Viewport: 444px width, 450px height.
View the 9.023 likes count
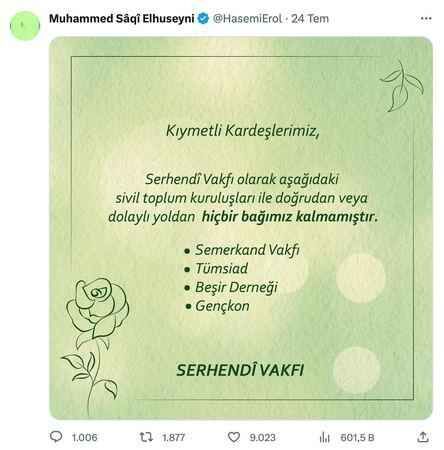[262, 437]
